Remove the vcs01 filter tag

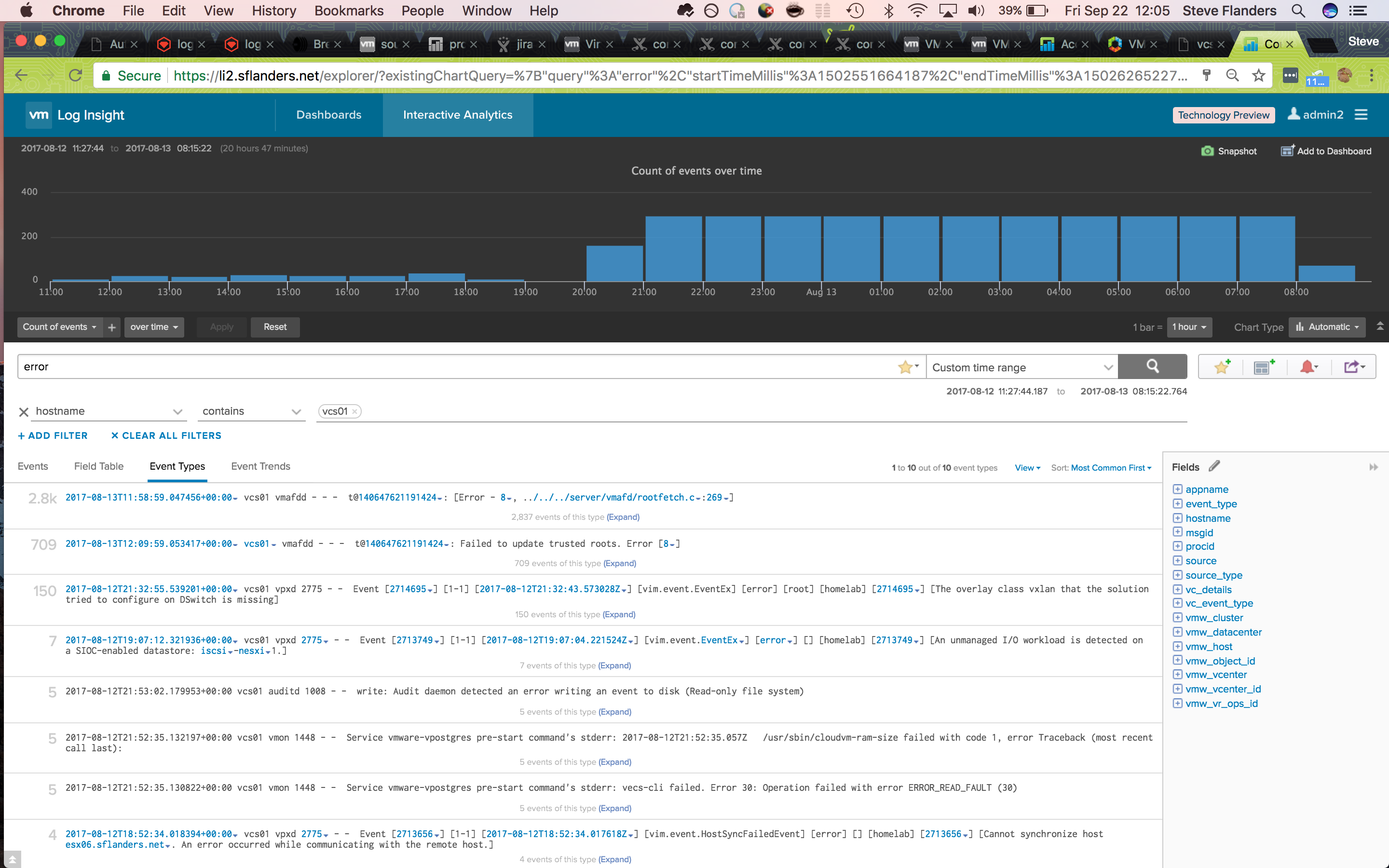(354, 412)
